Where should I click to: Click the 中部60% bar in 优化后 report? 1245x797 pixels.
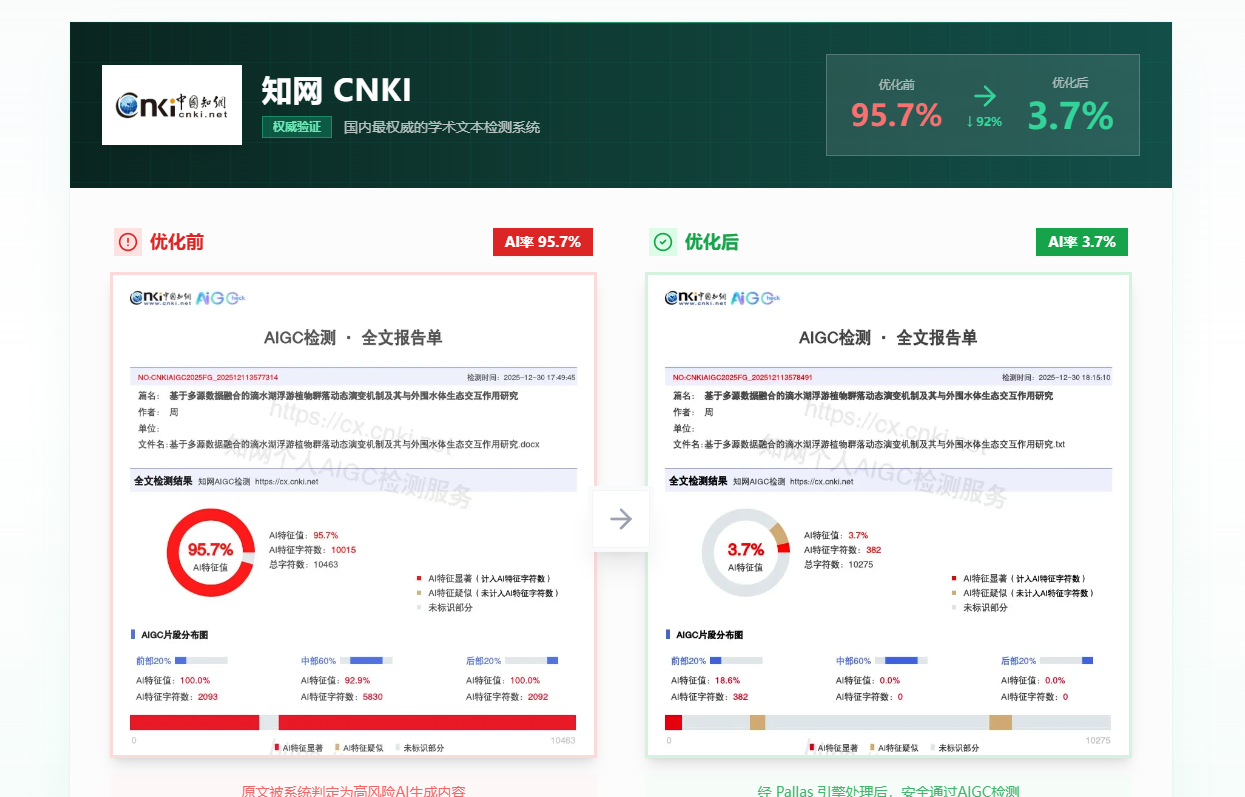tap(901, 661)
